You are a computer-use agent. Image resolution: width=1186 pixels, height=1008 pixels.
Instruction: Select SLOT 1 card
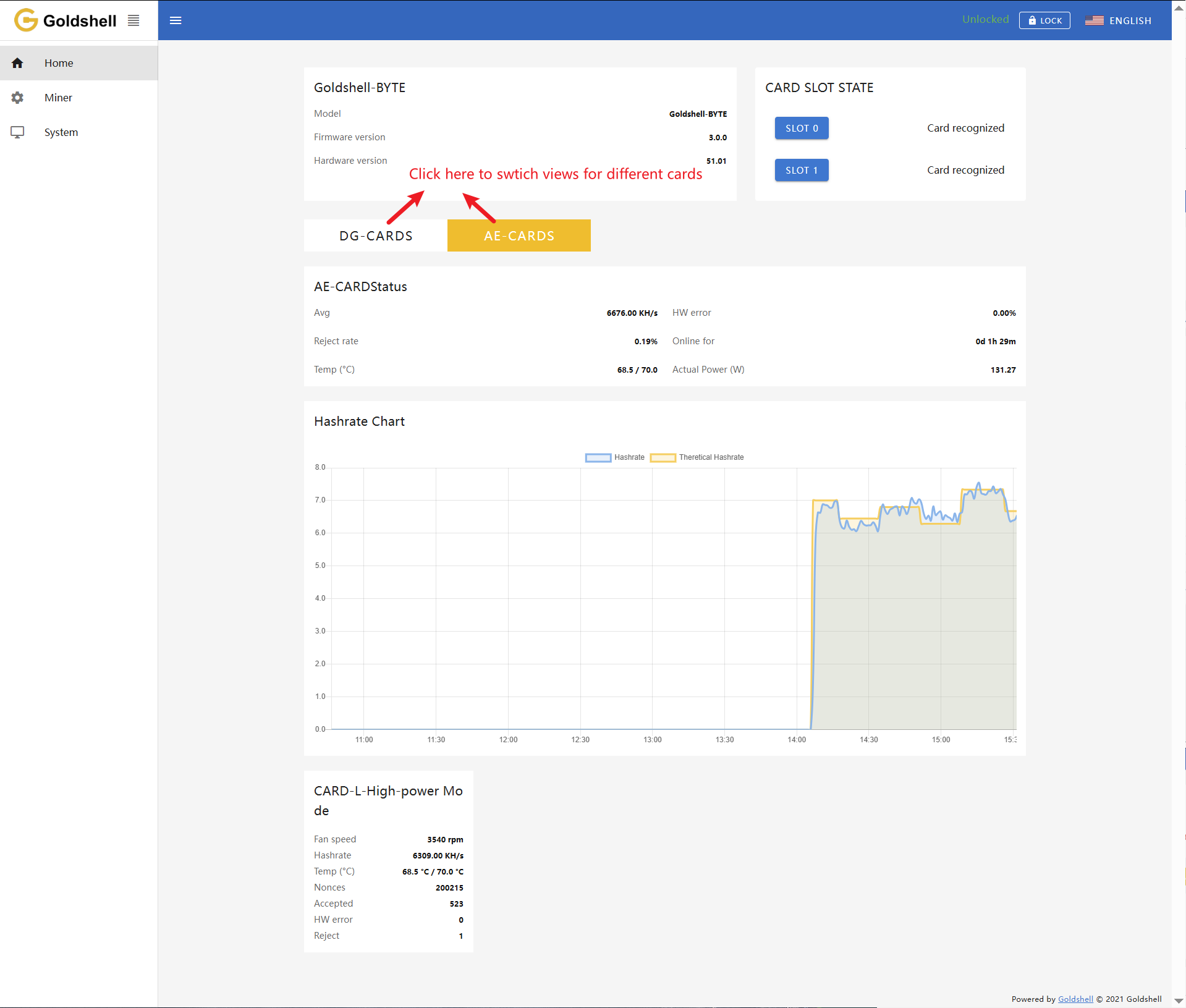(x=802, y=170)
